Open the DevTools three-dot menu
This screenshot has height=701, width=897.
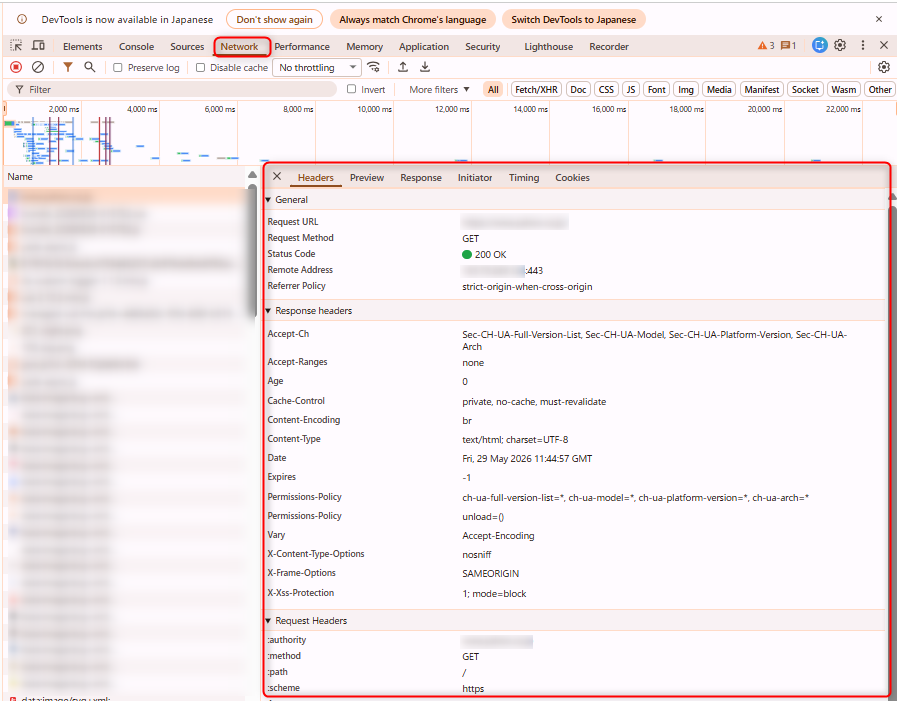[863, 45]
